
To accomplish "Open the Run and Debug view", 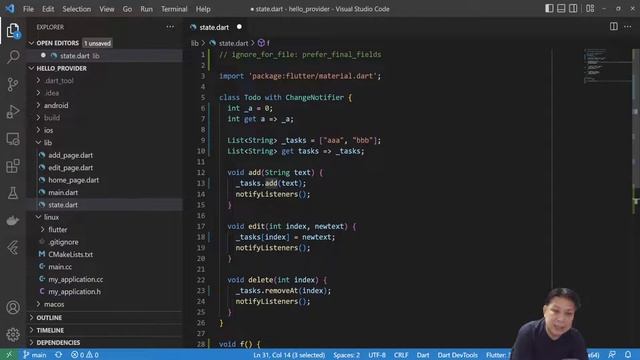I will tap(13, 111).
